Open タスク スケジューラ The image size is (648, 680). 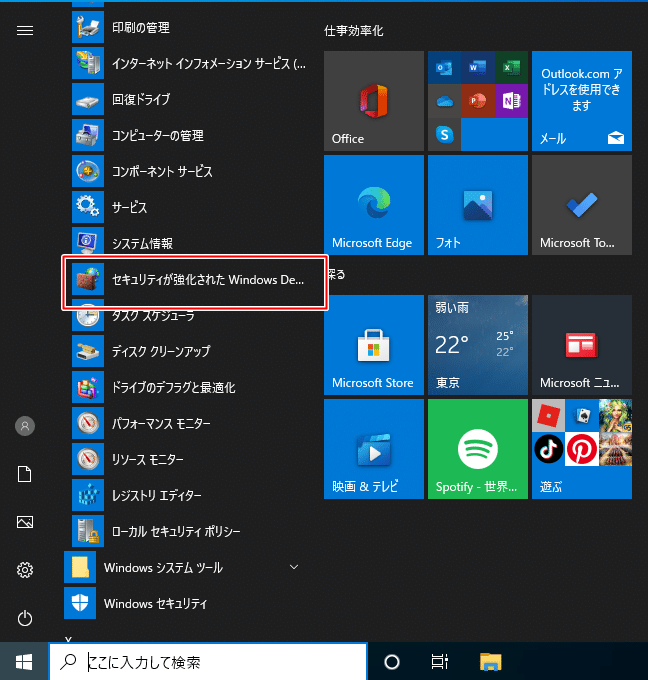tap(187, 317)
